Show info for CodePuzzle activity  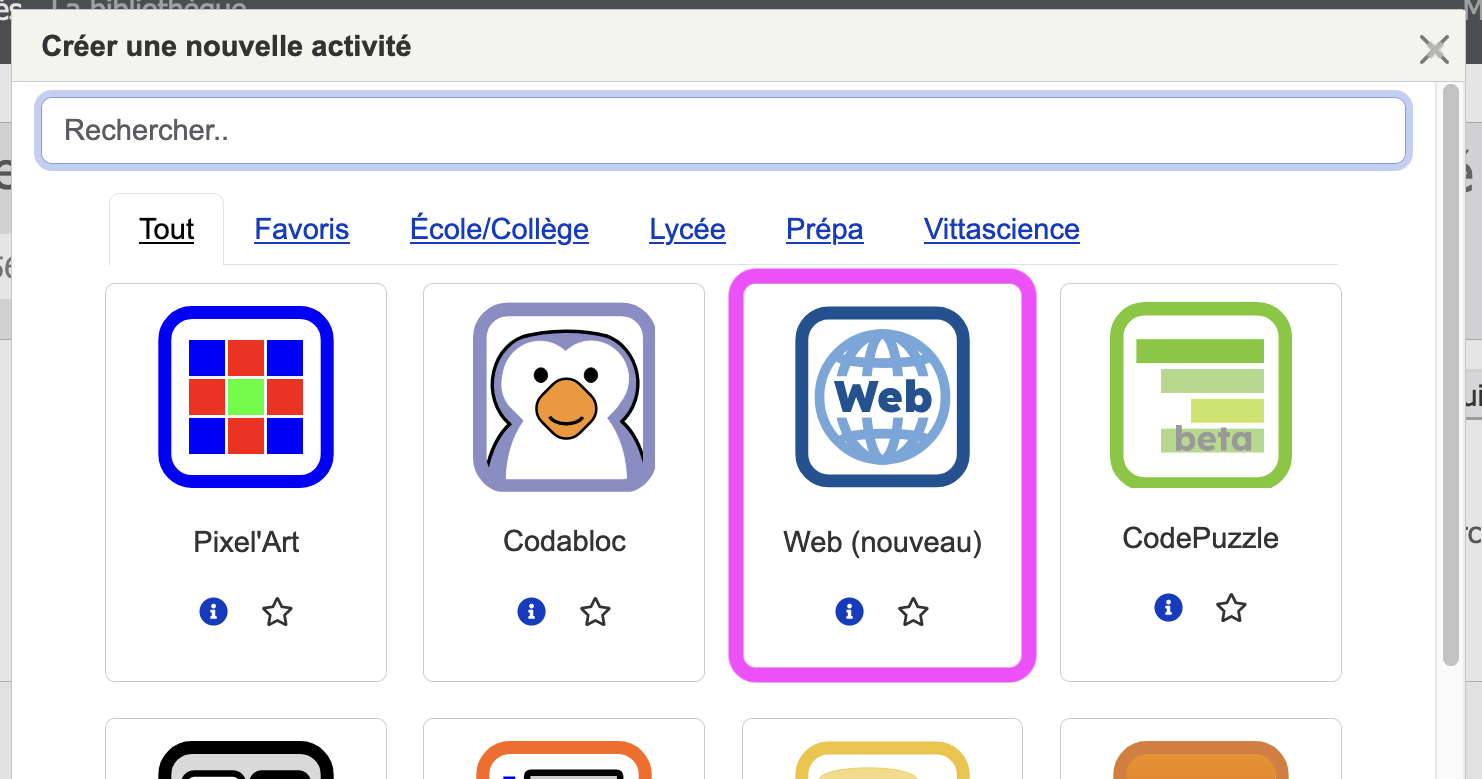1168,607
